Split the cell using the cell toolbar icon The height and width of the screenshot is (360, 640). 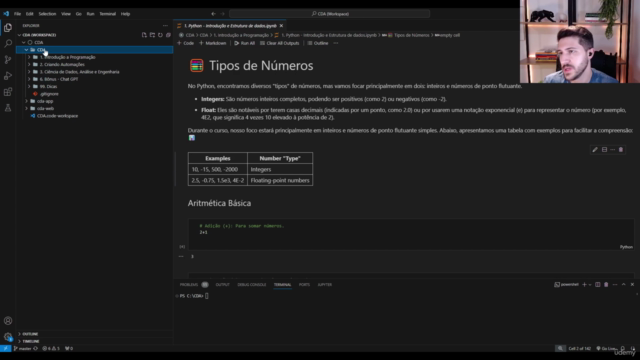pyautogui.click(x=604, y=150)
